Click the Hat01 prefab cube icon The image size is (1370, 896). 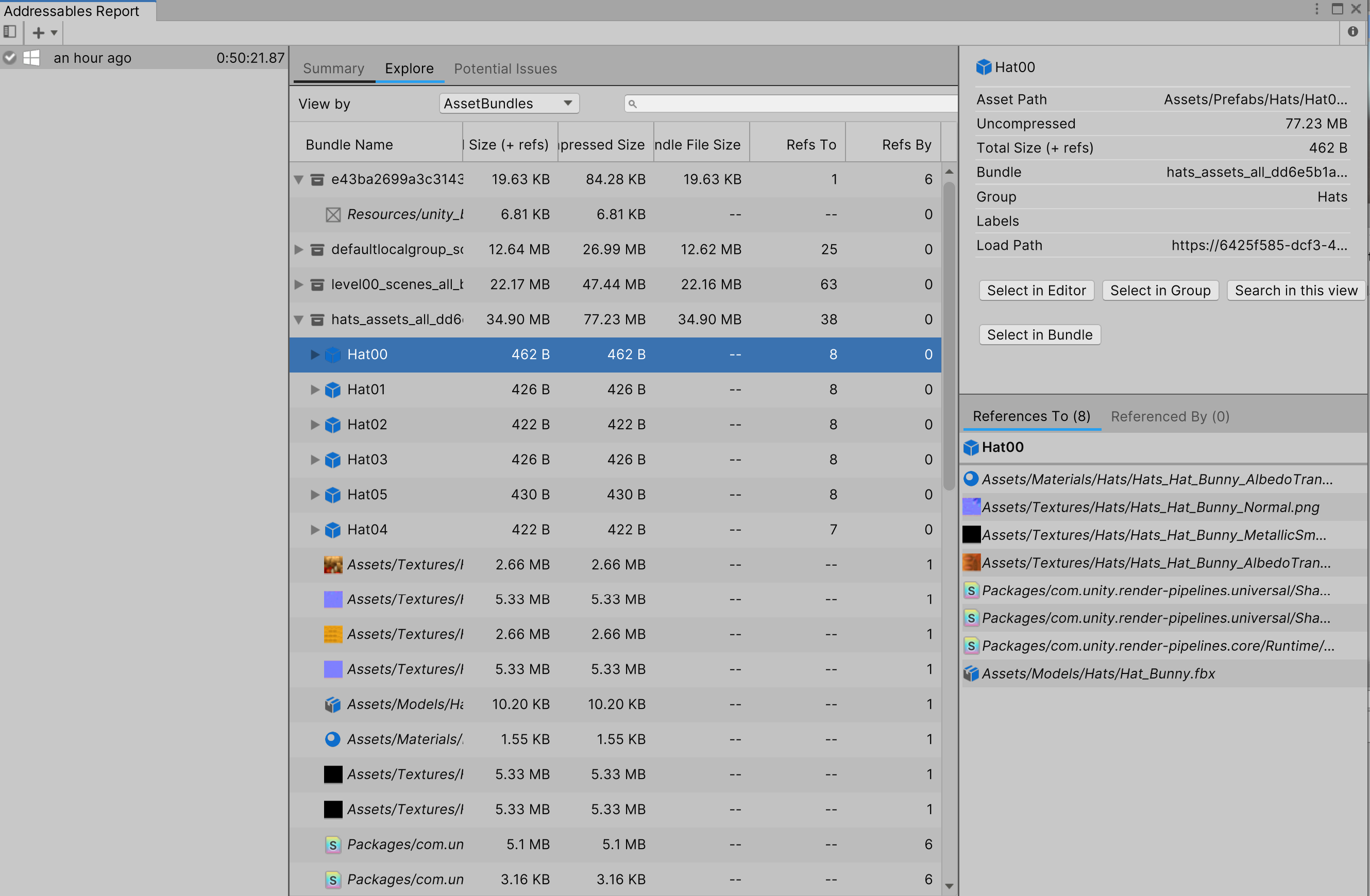(x=333, y=390)
